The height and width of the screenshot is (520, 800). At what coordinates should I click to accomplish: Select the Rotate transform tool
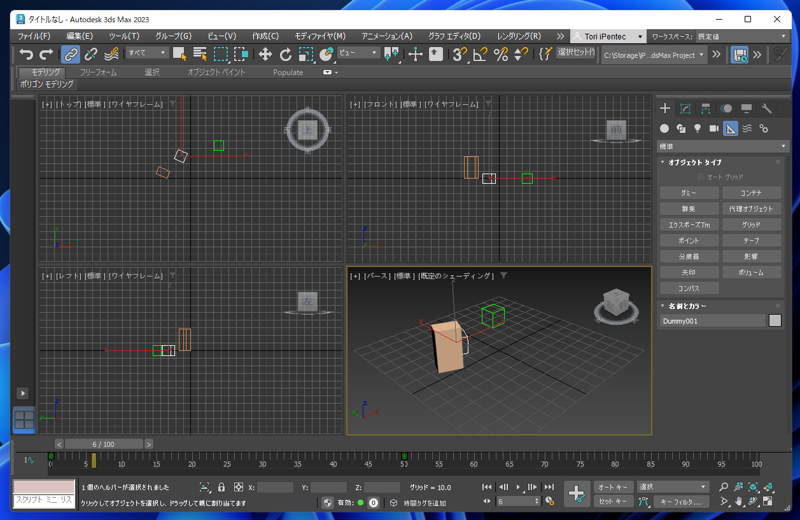[285, 55]
